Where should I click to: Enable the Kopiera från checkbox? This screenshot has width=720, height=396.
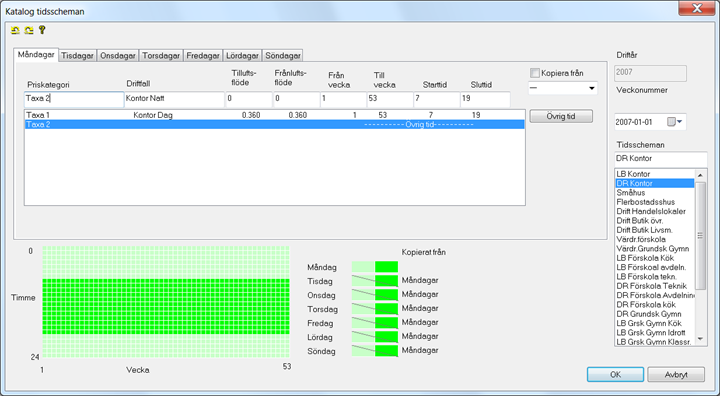click(534, 73)
